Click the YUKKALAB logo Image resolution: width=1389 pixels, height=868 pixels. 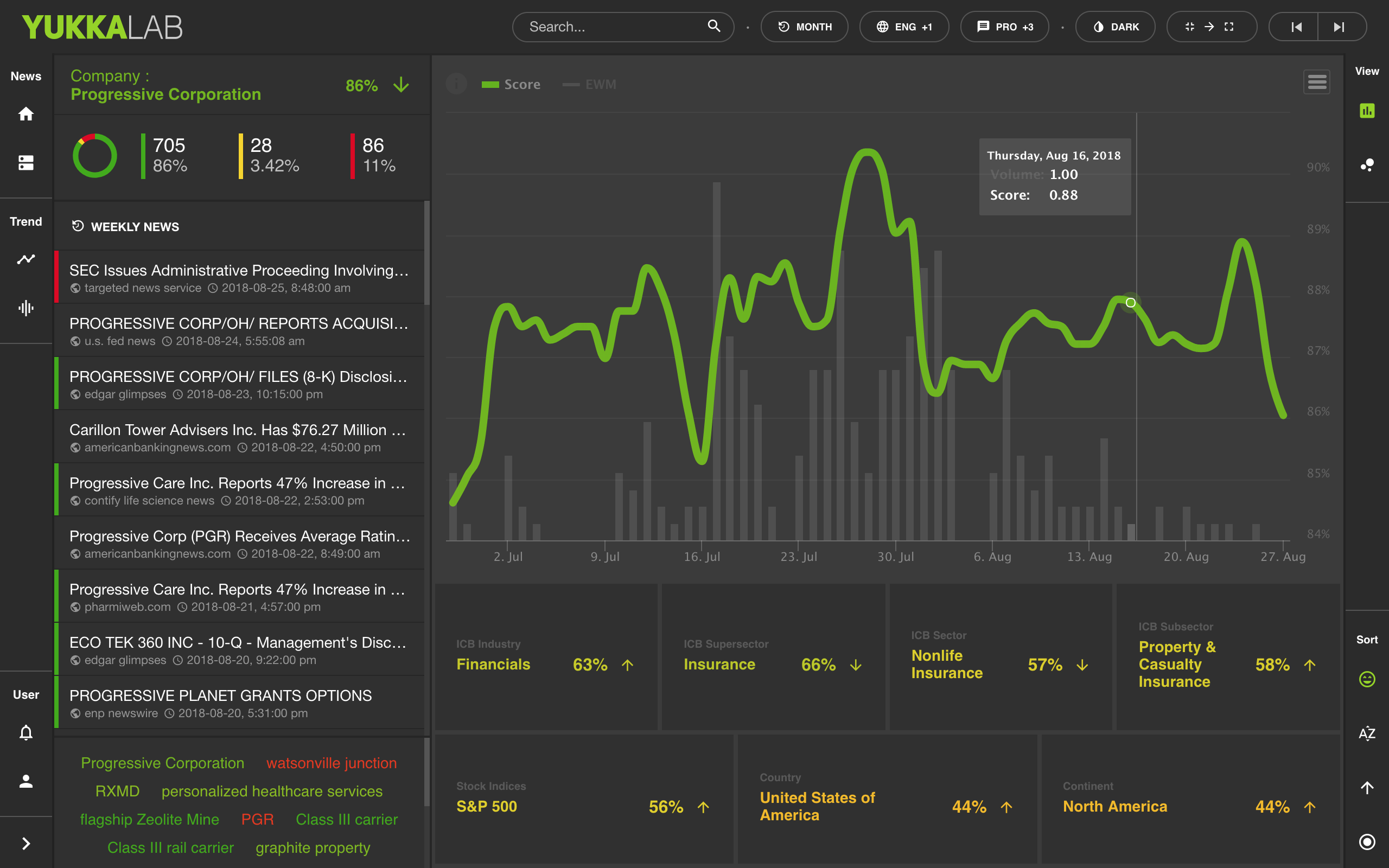coord(102,27)
